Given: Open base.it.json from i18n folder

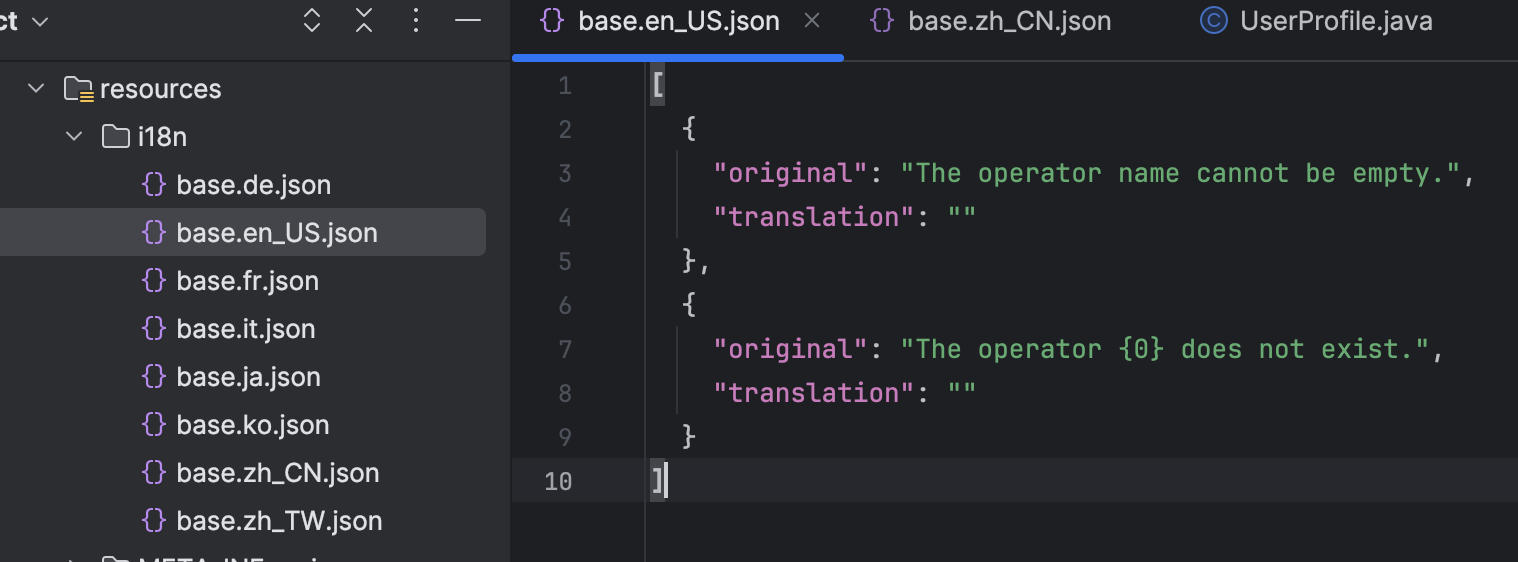Looking at the screenshot, I should tap(245, 329).
